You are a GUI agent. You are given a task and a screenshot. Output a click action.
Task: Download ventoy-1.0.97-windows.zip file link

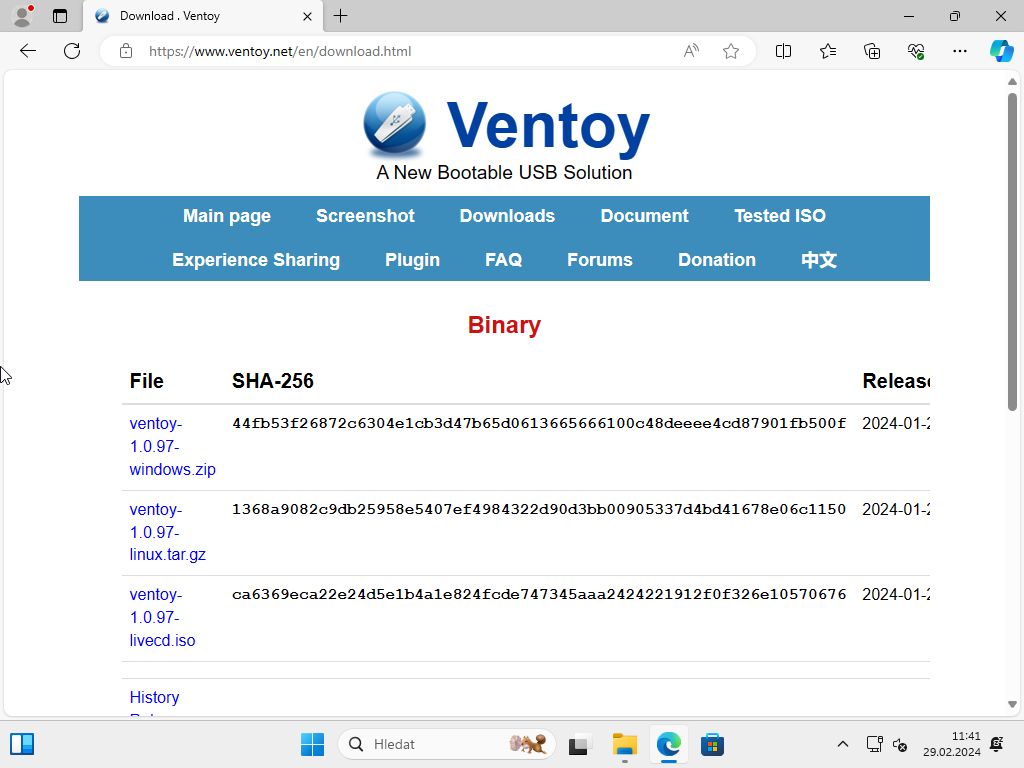coord(172,446)
